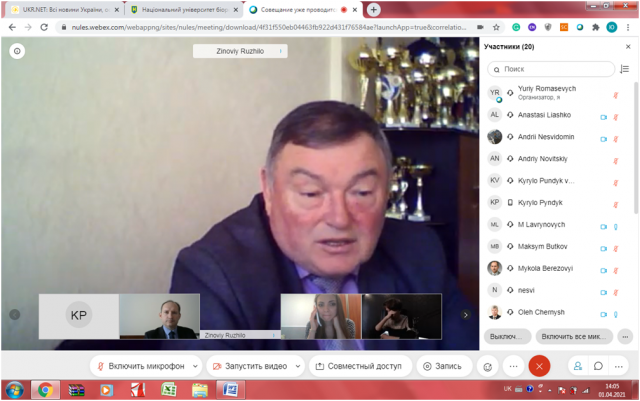Click Совместный доступ share button

[359, 366]
